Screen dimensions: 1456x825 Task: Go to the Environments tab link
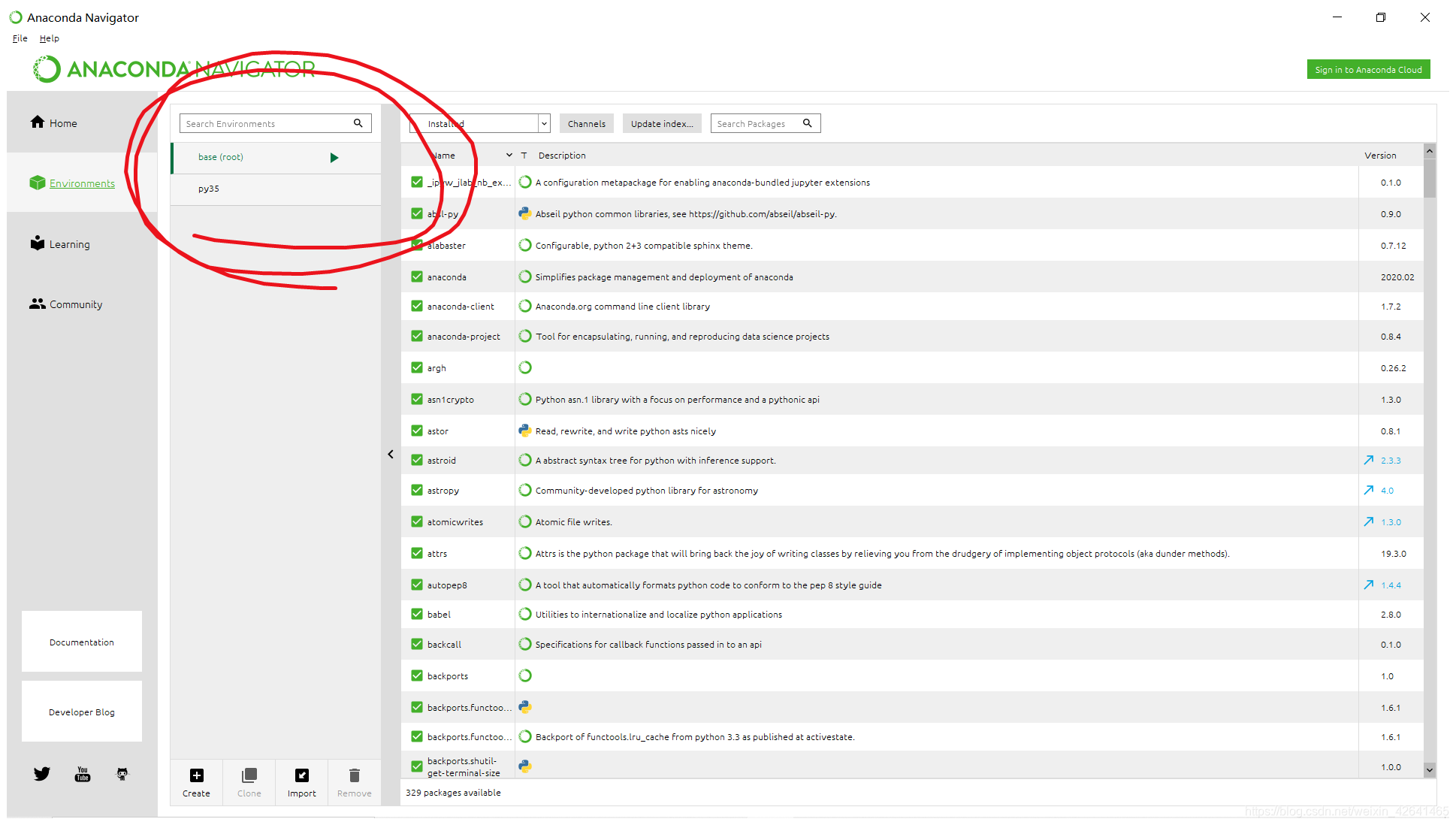(82, 183)
